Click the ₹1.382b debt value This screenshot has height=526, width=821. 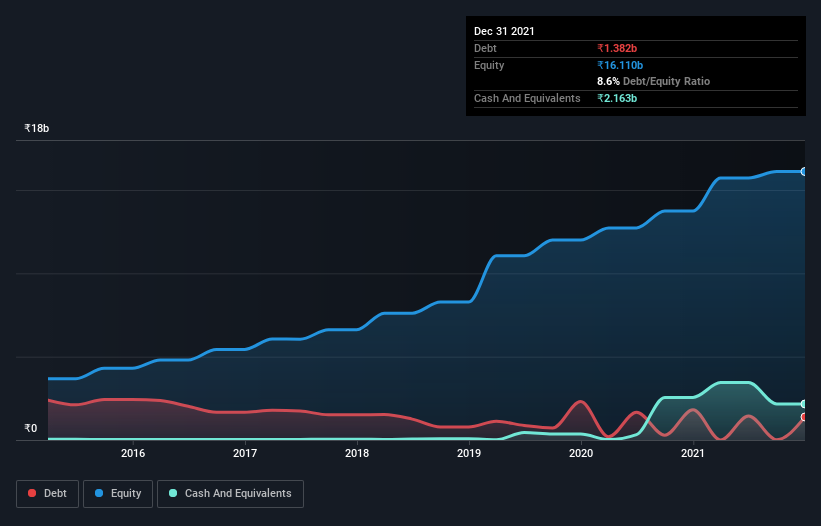pyautogui.click(x=617, y=48)
